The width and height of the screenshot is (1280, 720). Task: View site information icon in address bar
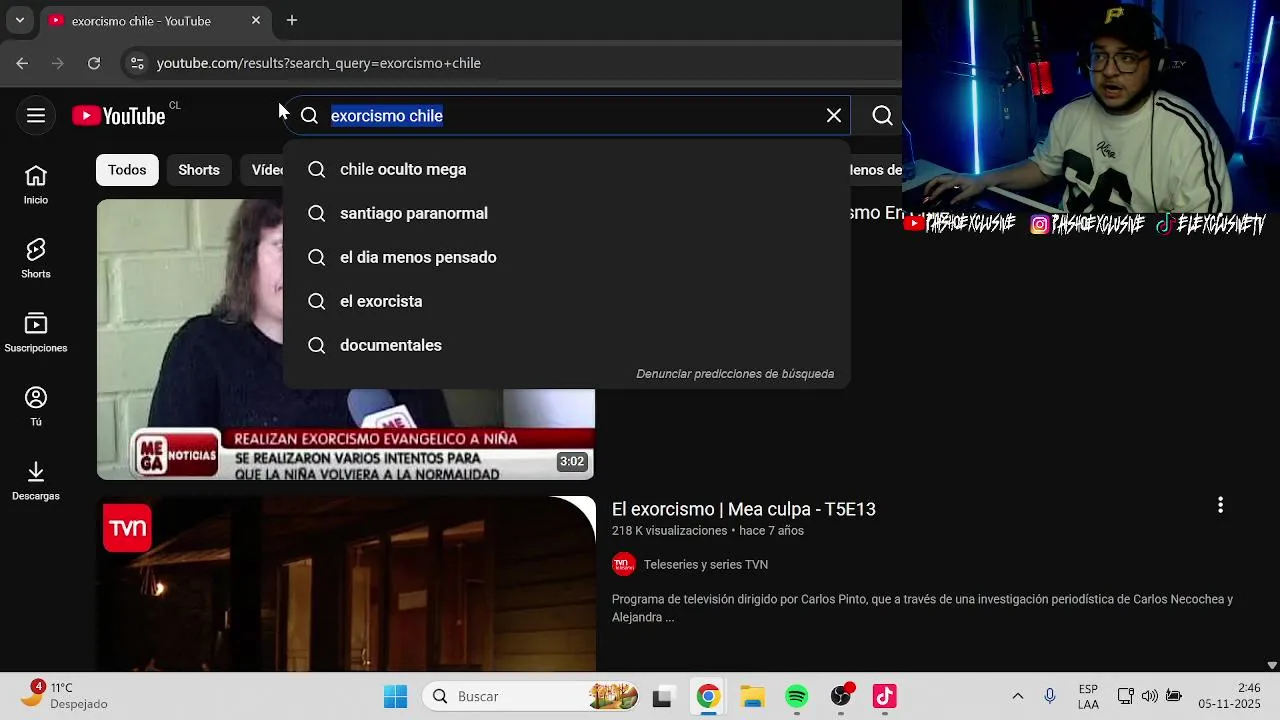tap(137, 63)
